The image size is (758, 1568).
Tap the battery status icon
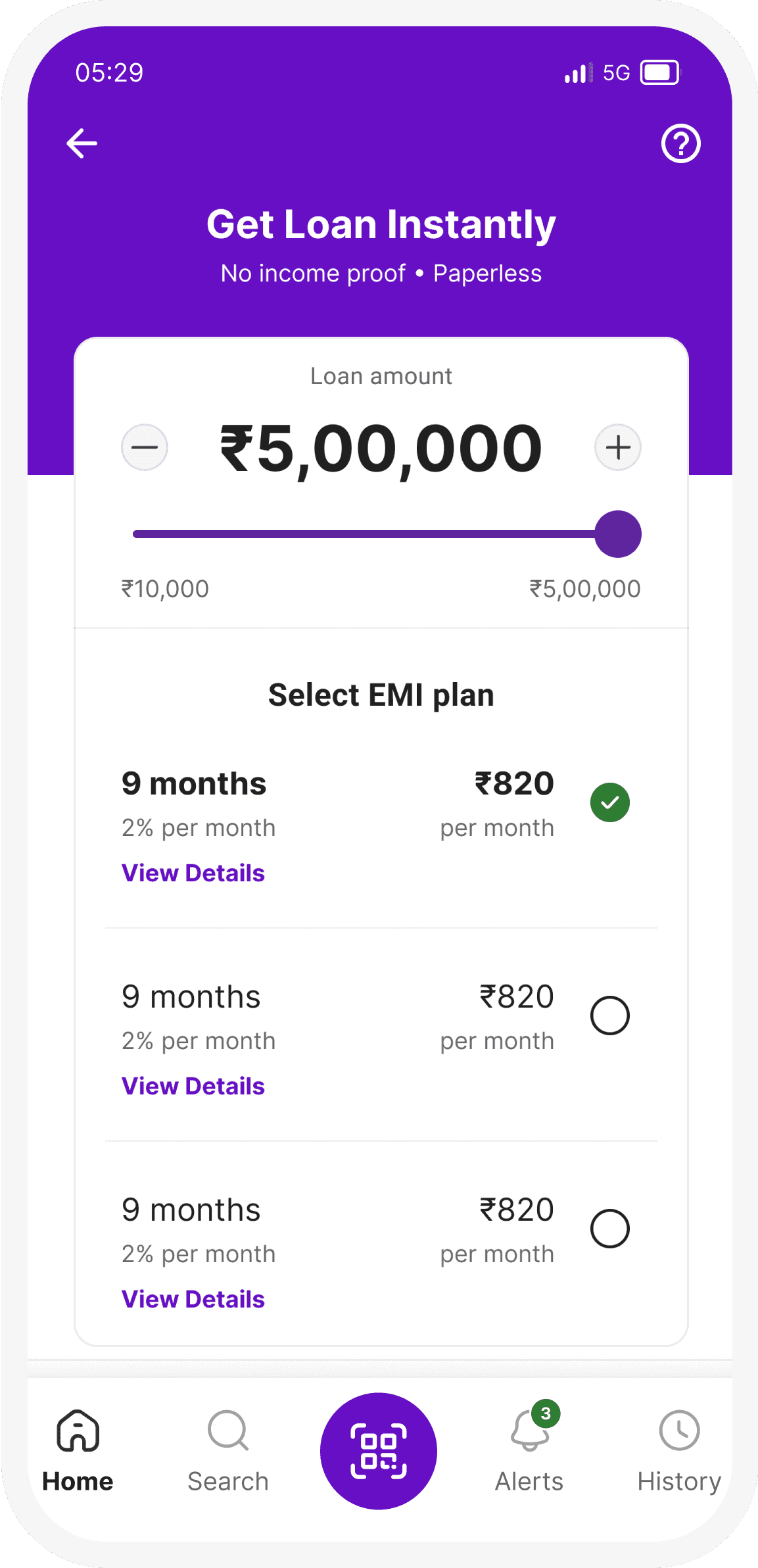660,72
